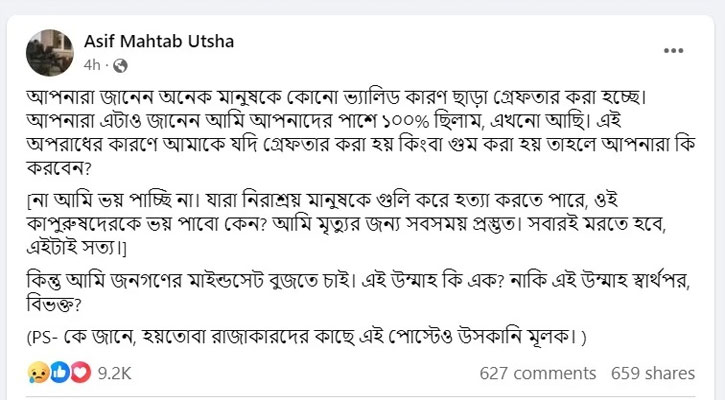Click the sad reaction emoji icon
725x400 pixels.
tap(37, 373)
